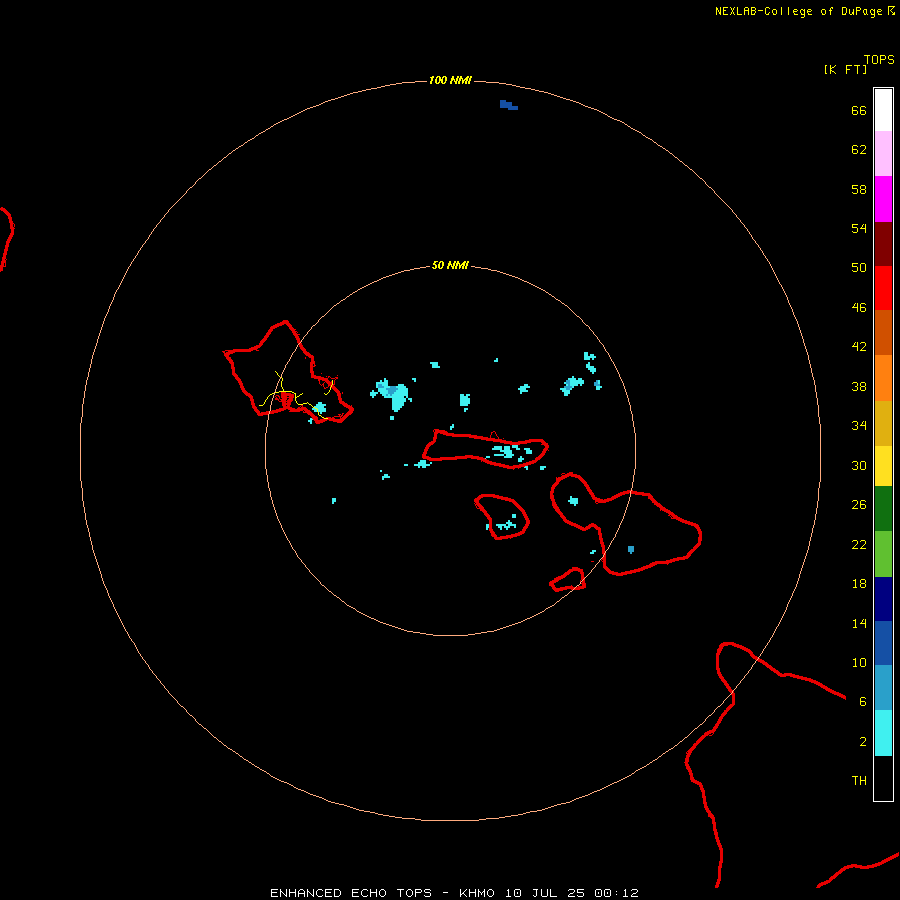
Task: Click the cyan echo cluster over Molokai
Action: [509, 452]
